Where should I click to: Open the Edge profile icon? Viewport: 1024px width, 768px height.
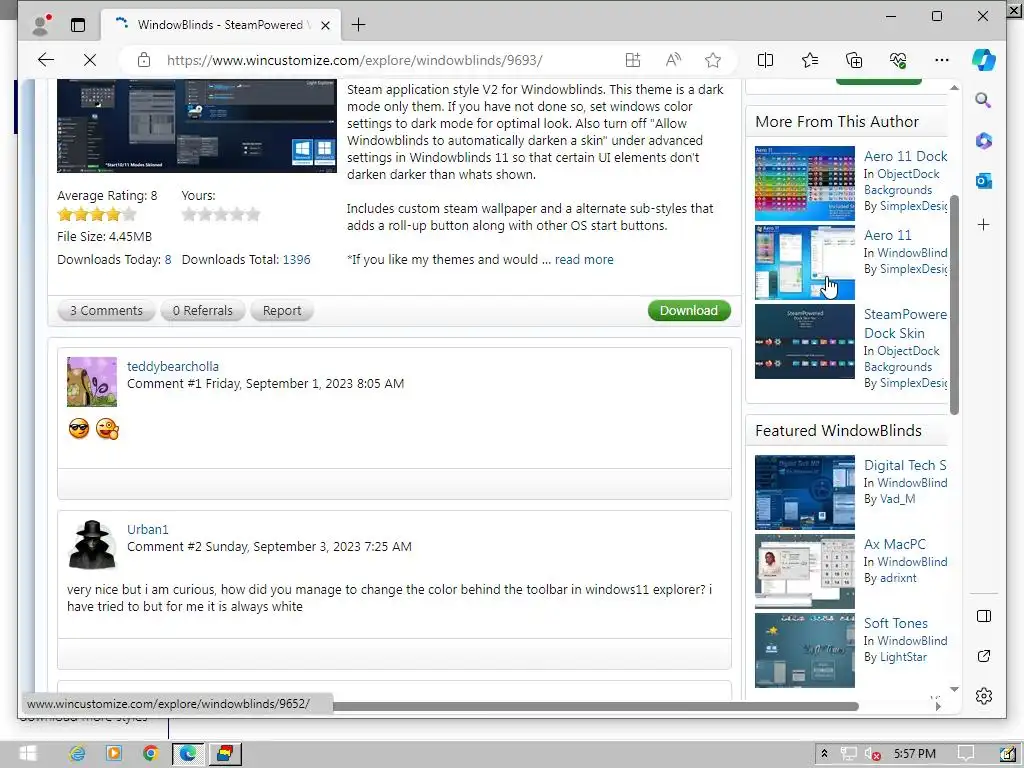(x=41, y=25)
